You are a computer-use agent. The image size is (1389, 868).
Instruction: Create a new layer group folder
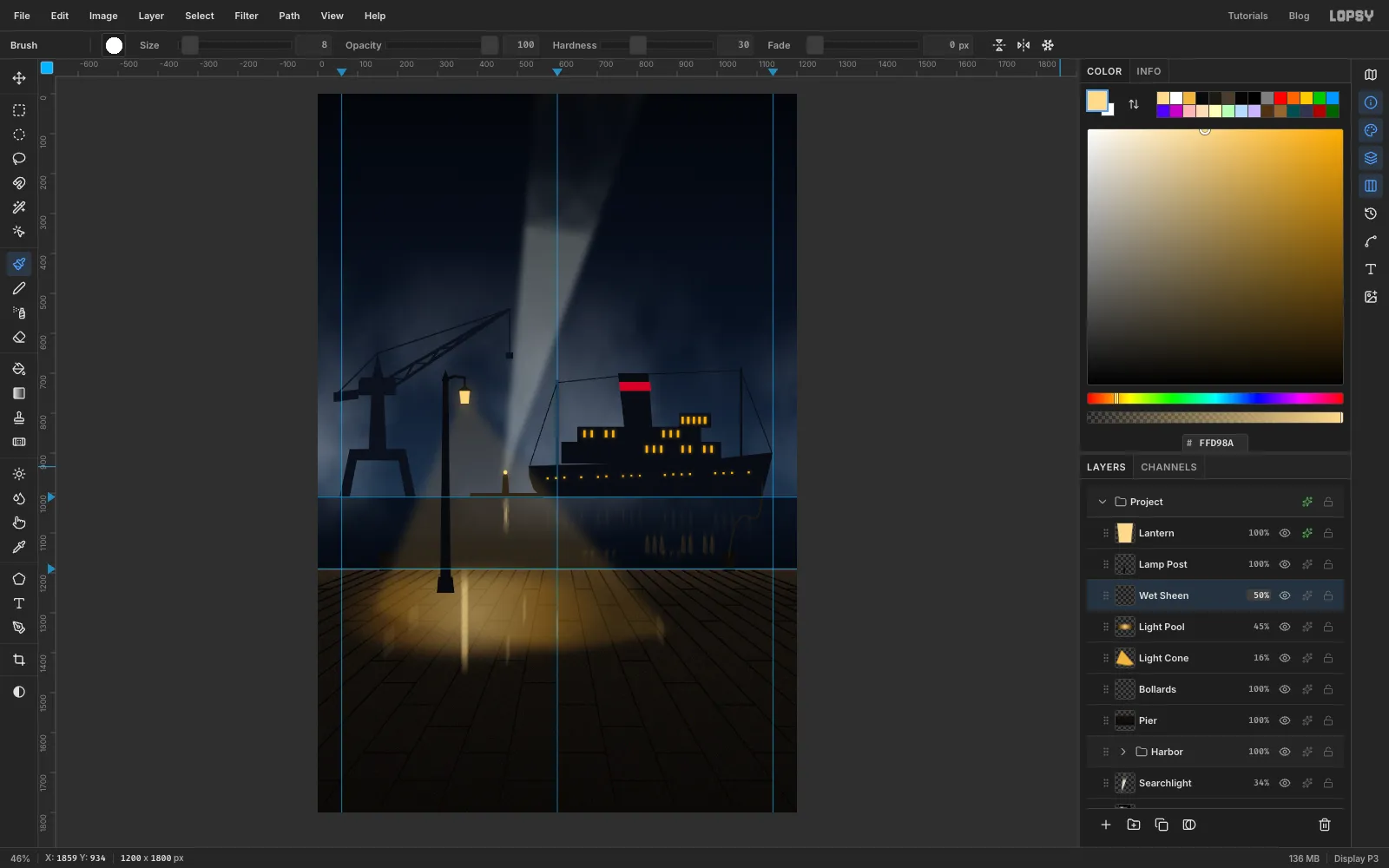(1134, 825)
